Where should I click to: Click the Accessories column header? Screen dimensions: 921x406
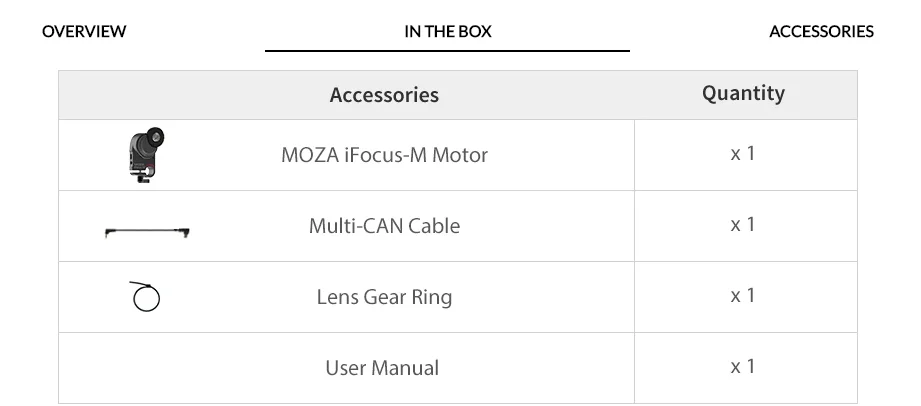coord(384,95)
